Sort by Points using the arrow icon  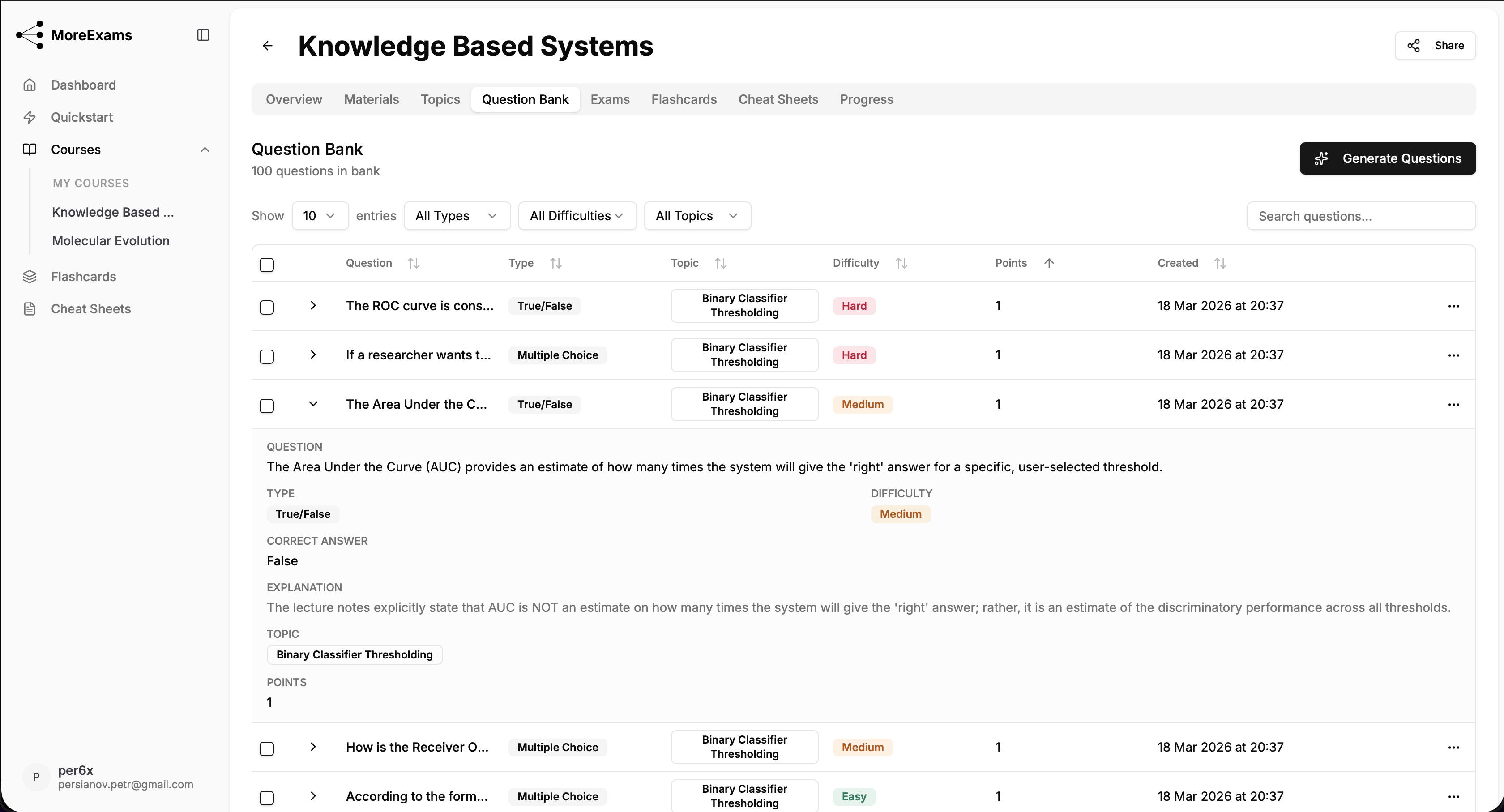(x=1049, y=263)
